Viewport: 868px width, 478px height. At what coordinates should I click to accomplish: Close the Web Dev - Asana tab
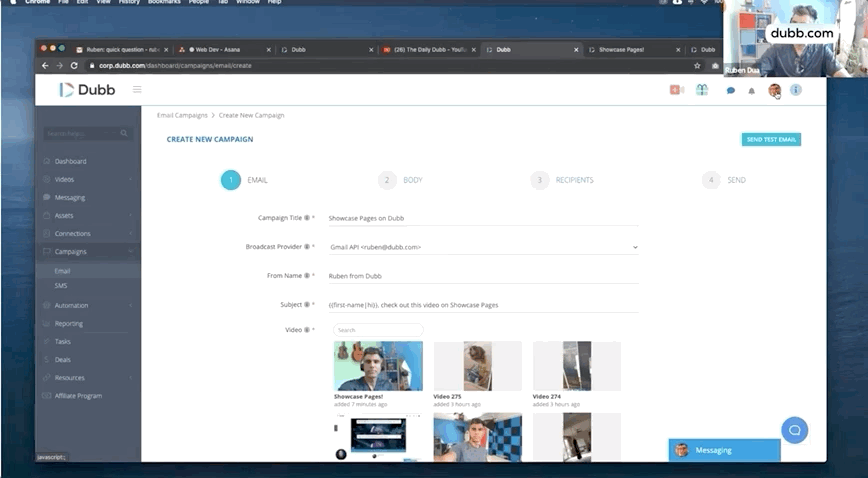pos(268,50)
